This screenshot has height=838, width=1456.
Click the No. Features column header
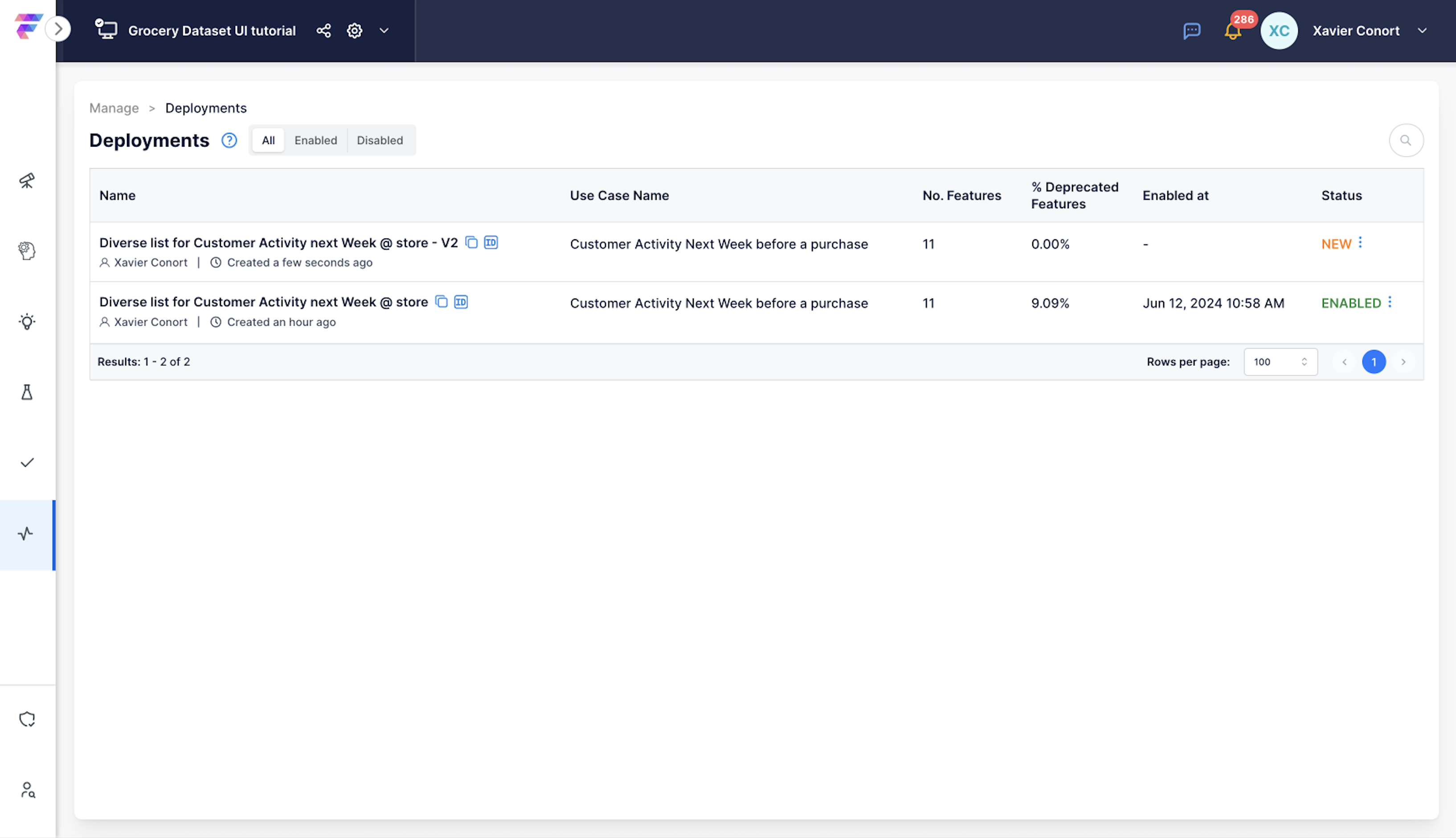pos(962,196)
